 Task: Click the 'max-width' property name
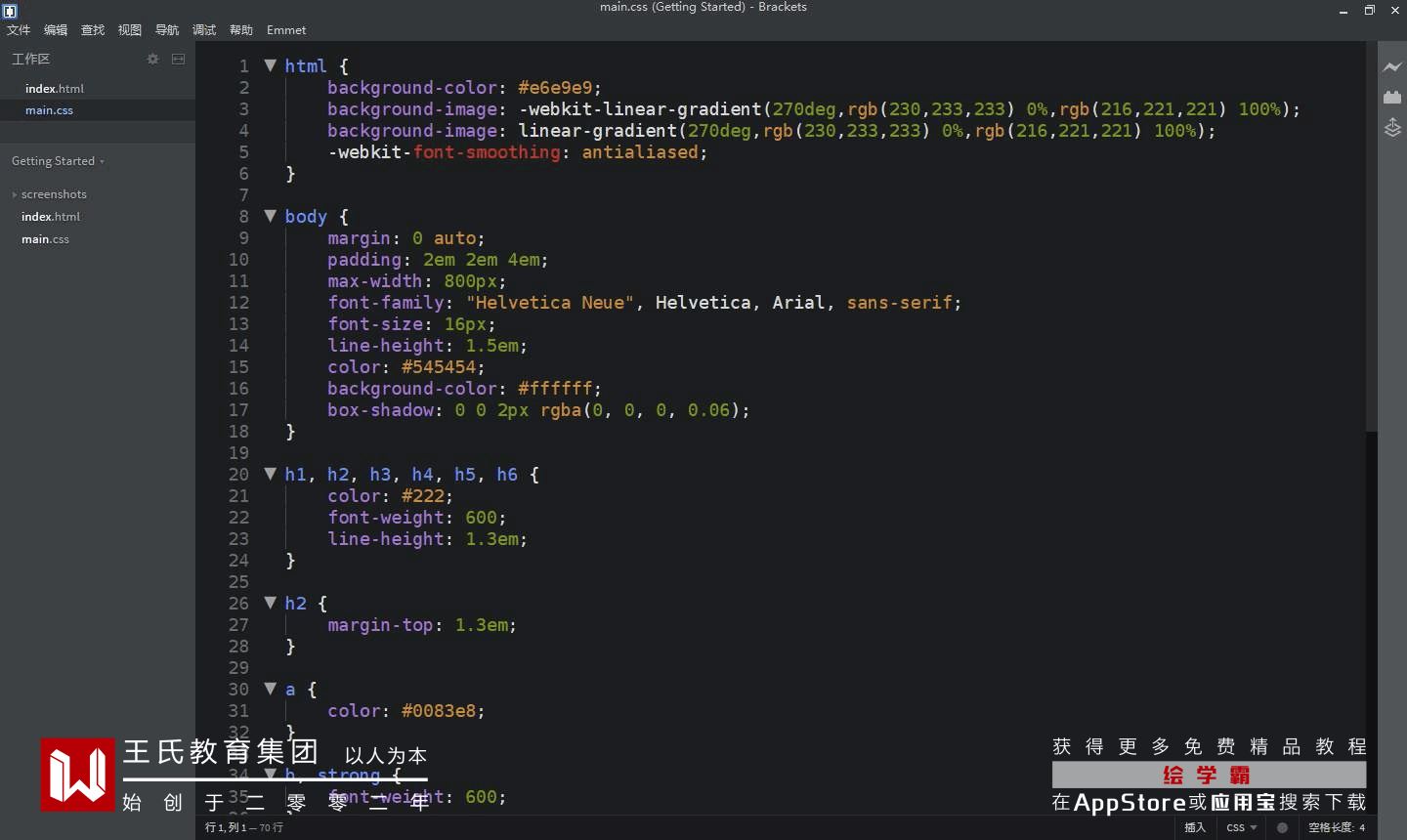(375, 281)
